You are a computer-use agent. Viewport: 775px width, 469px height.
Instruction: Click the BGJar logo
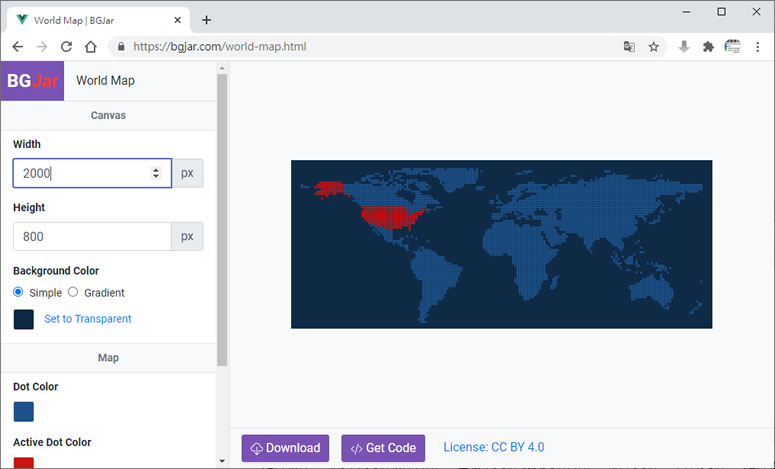32,81
